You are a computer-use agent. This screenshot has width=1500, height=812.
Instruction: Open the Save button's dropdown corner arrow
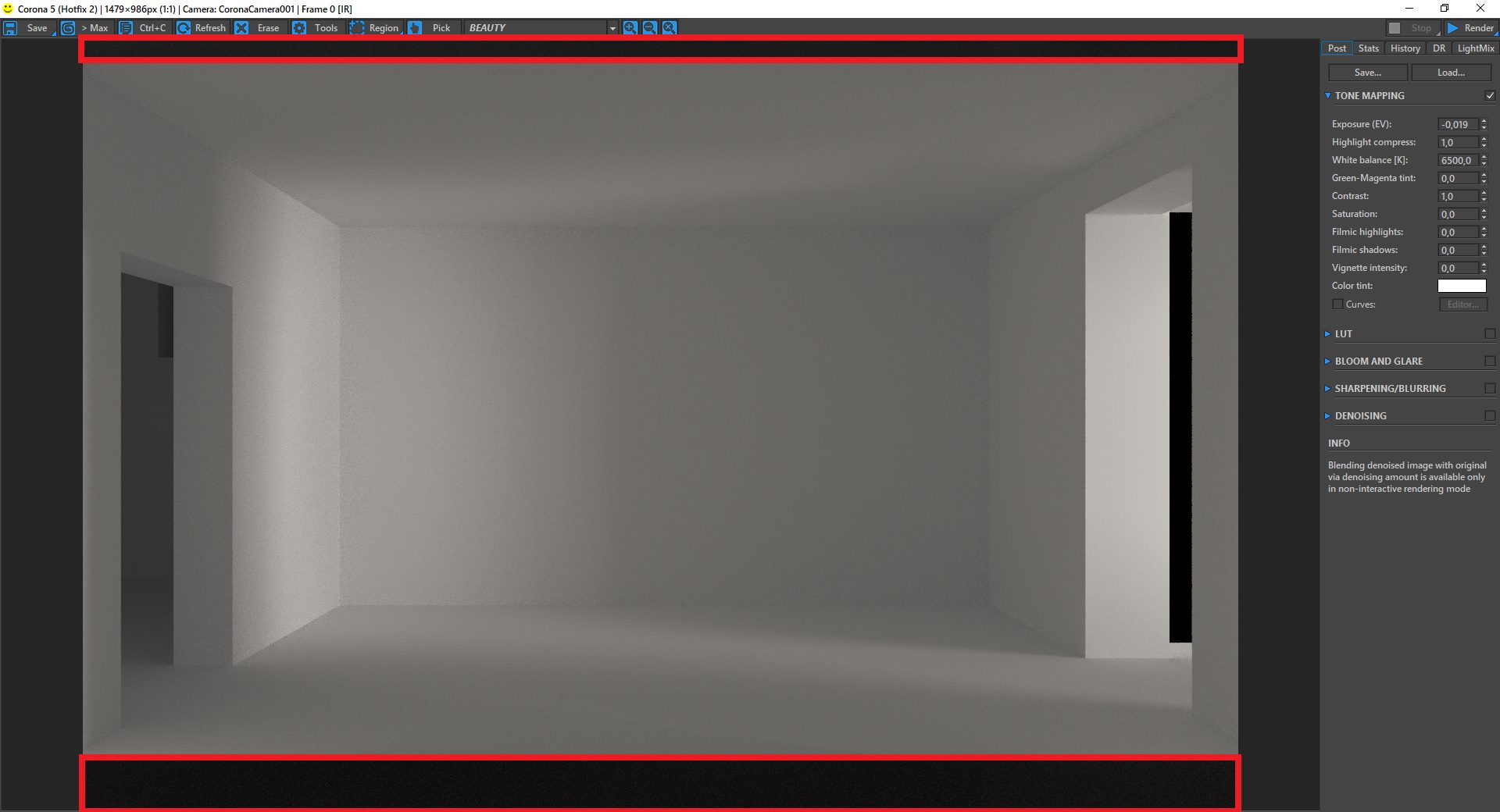point(54,34)
